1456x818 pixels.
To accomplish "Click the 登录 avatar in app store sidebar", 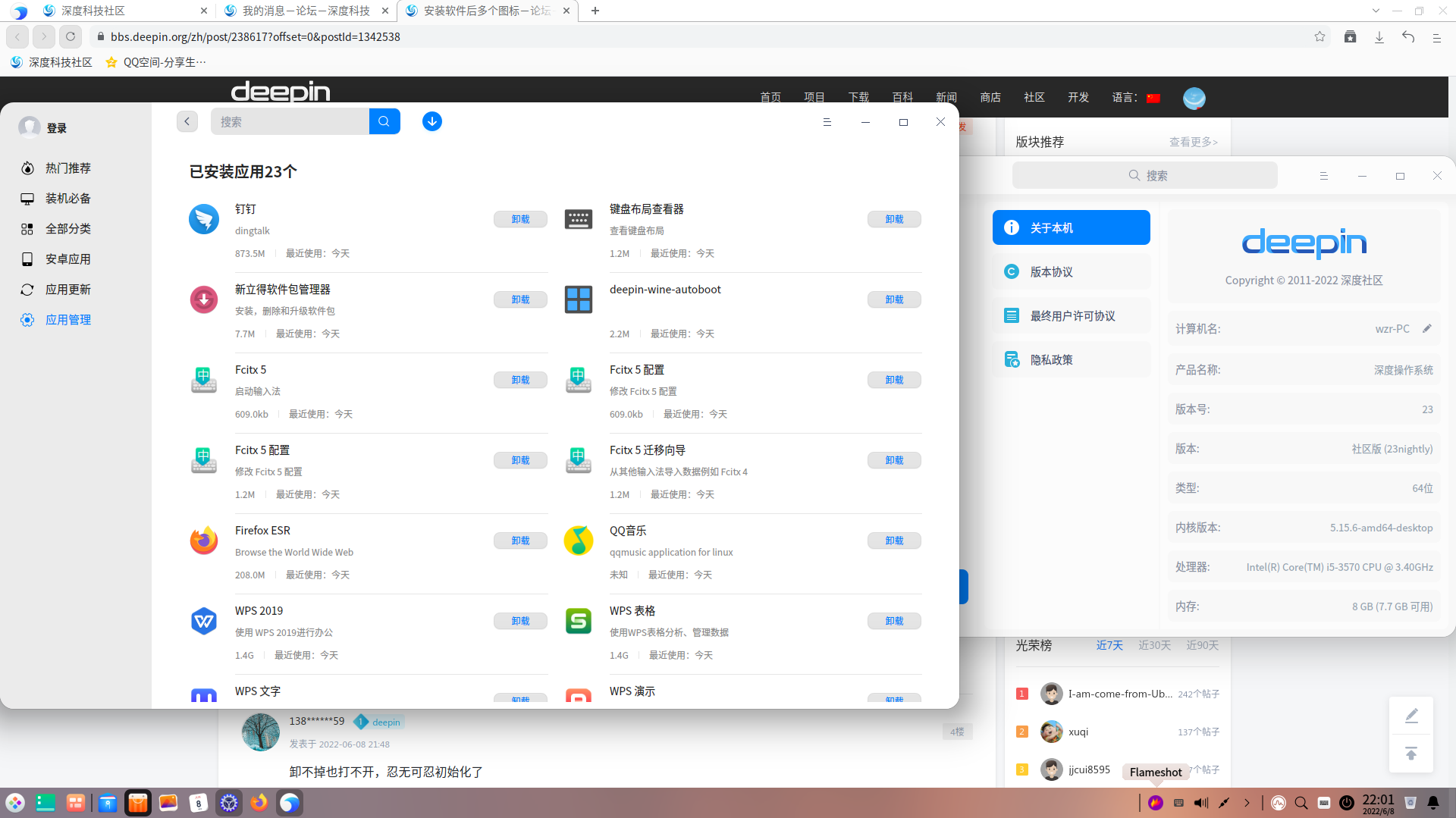I will pos(30,127).
